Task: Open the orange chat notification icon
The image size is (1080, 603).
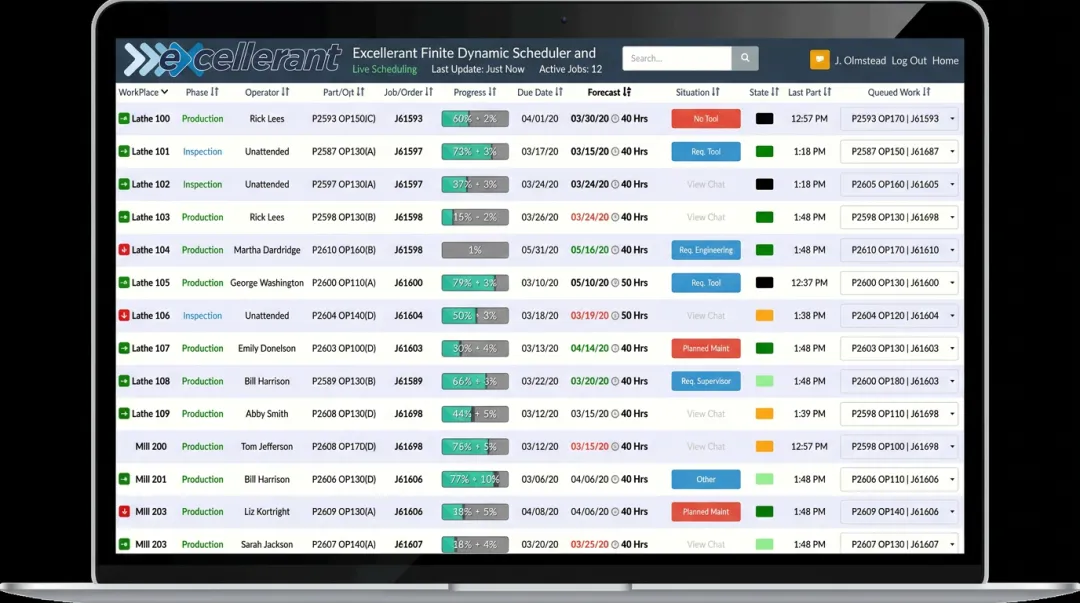Action: (819, 60)
